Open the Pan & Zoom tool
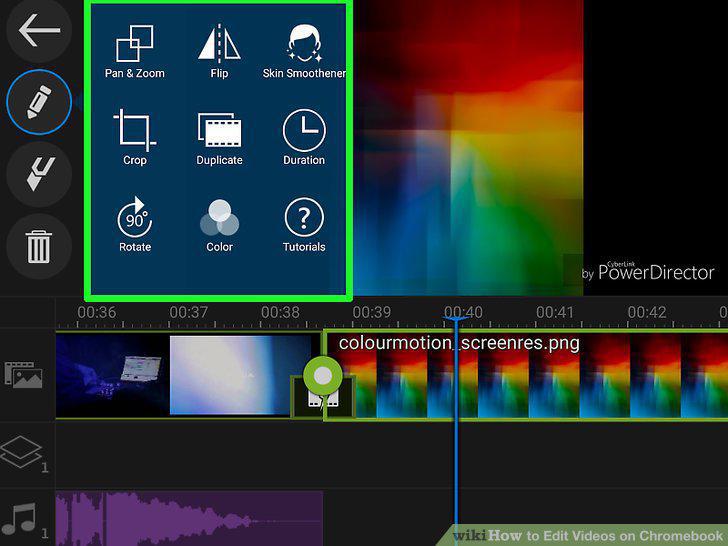 (135, 52)
